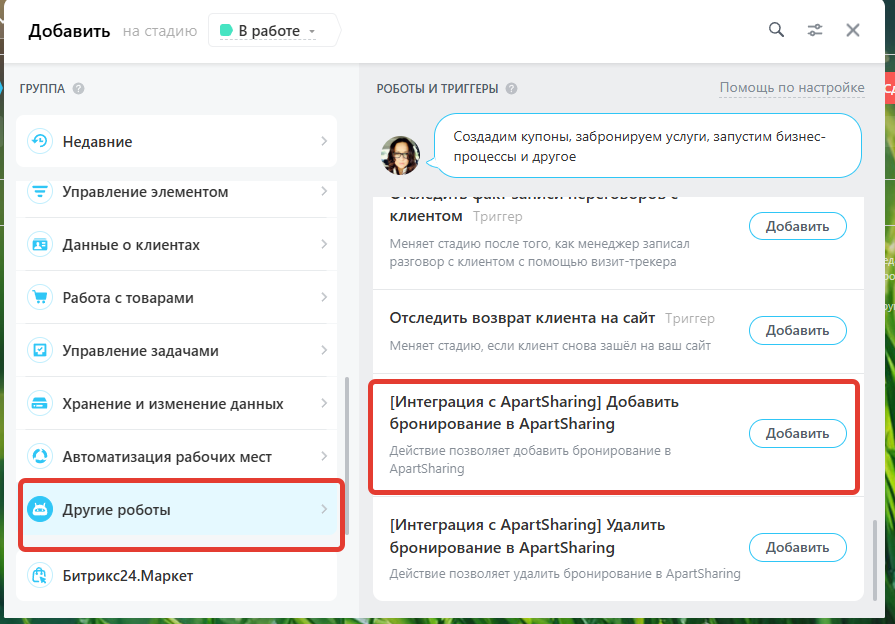Select the 'Автоматизация рабочих мест' group

176,456
